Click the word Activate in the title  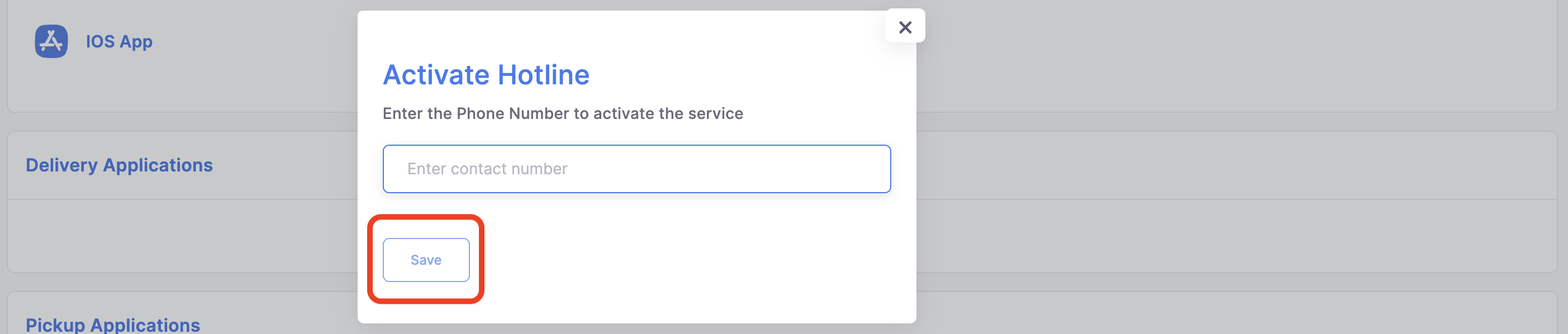(x=436, y=75)
